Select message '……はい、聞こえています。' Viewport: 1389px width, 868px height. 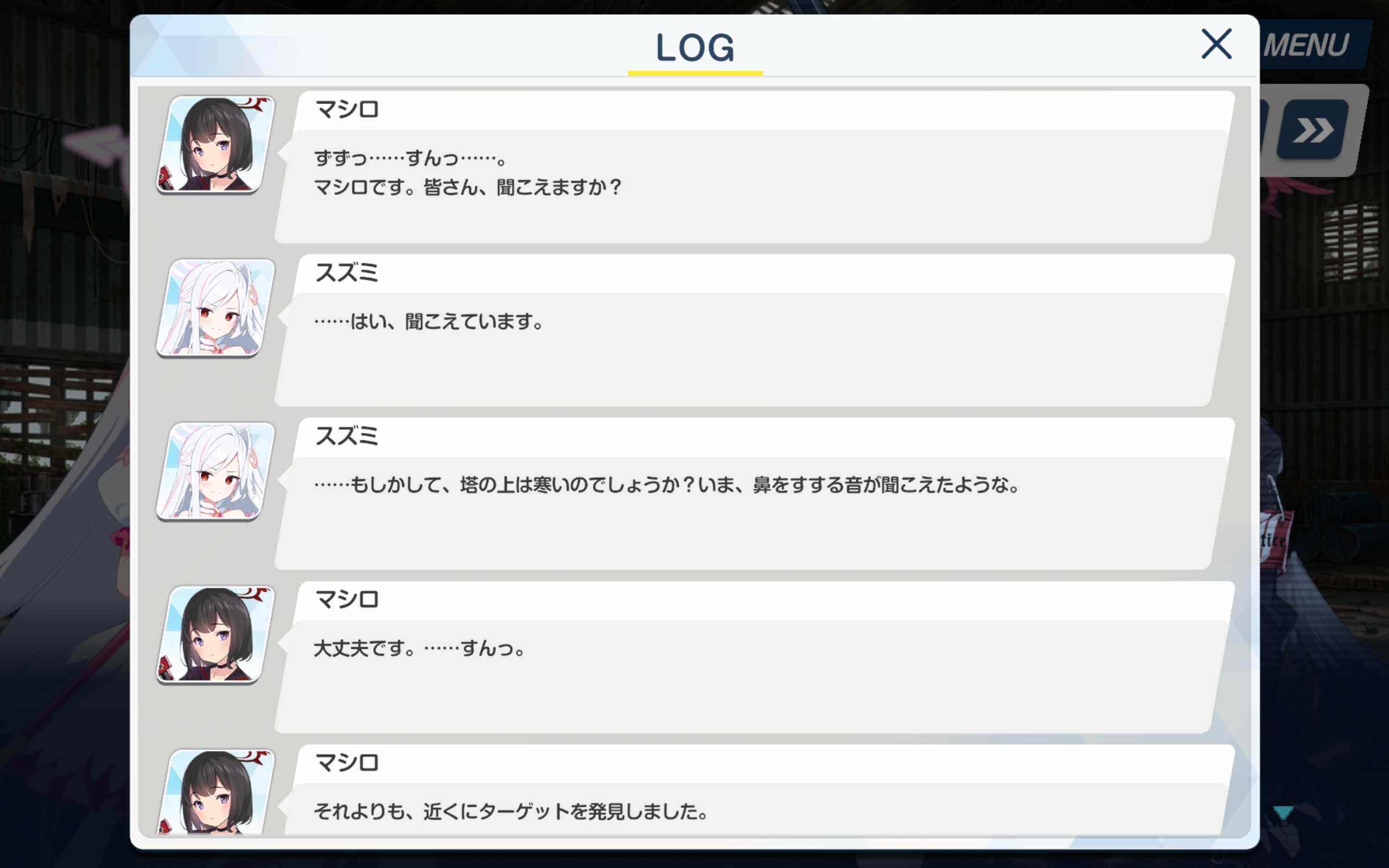429,322
